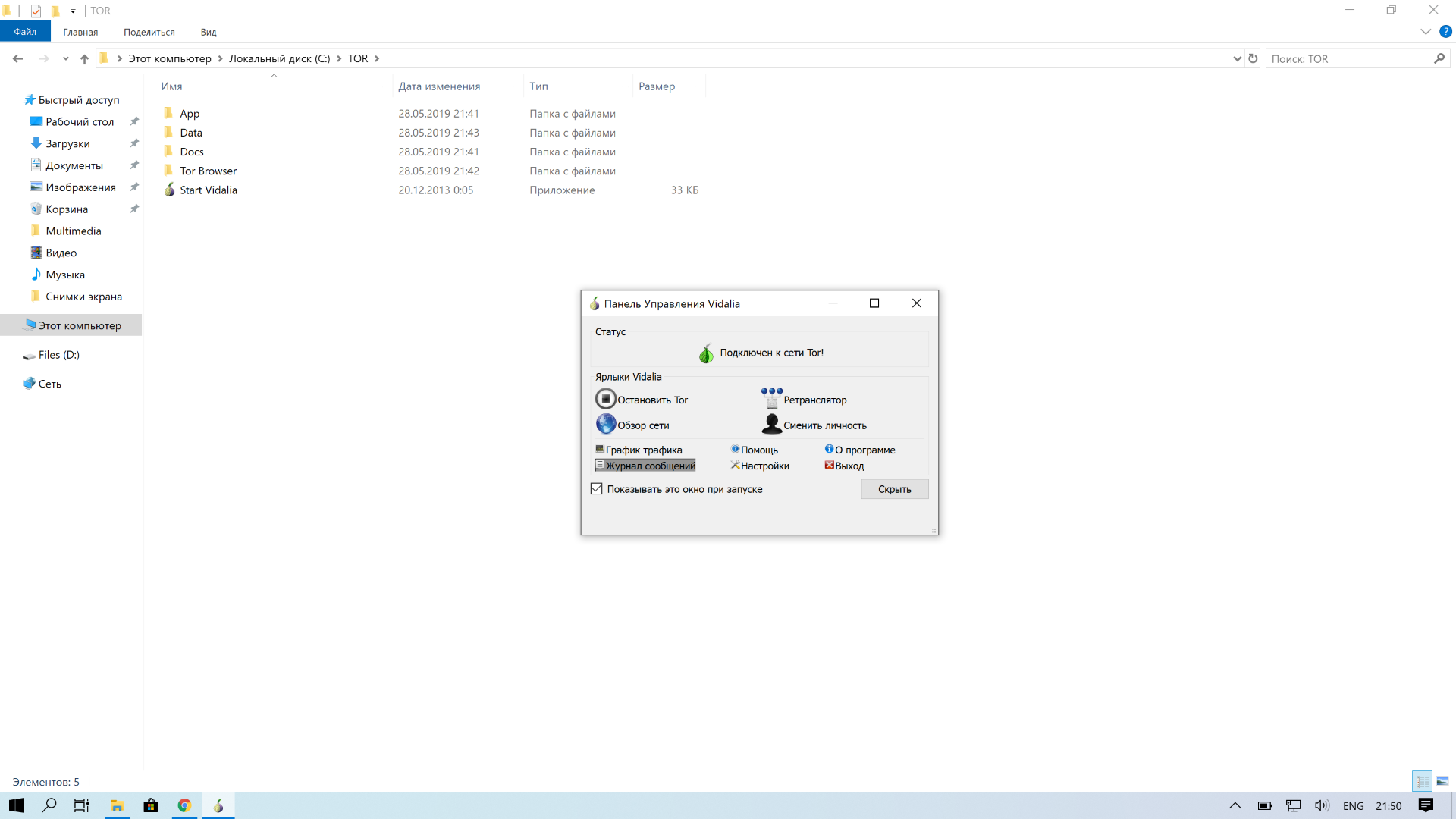1456x819 pixels.
Task: Open taskbar search magnifier
Action: pos(49,805)
